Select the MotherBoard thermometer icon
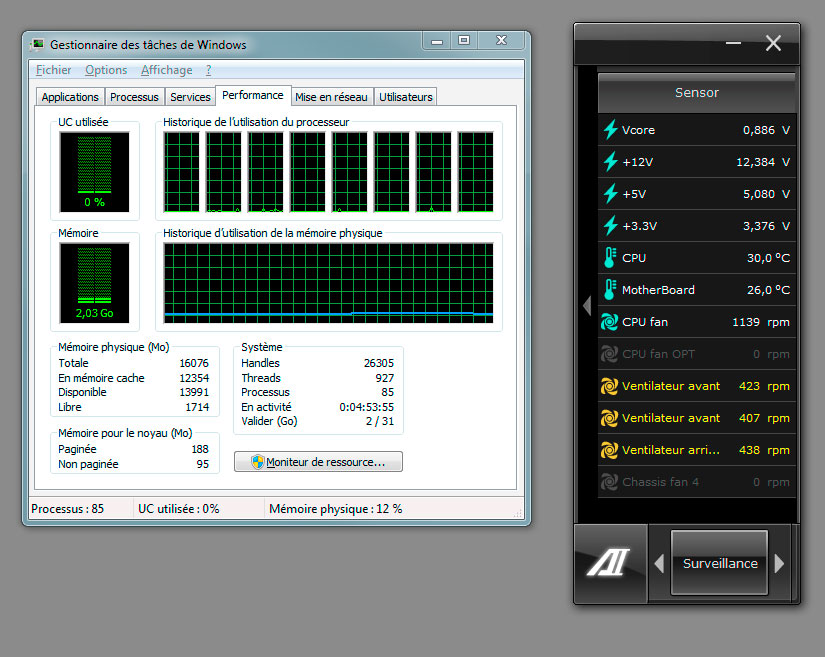This screenshot has height=657, width=825. point(610,290)
